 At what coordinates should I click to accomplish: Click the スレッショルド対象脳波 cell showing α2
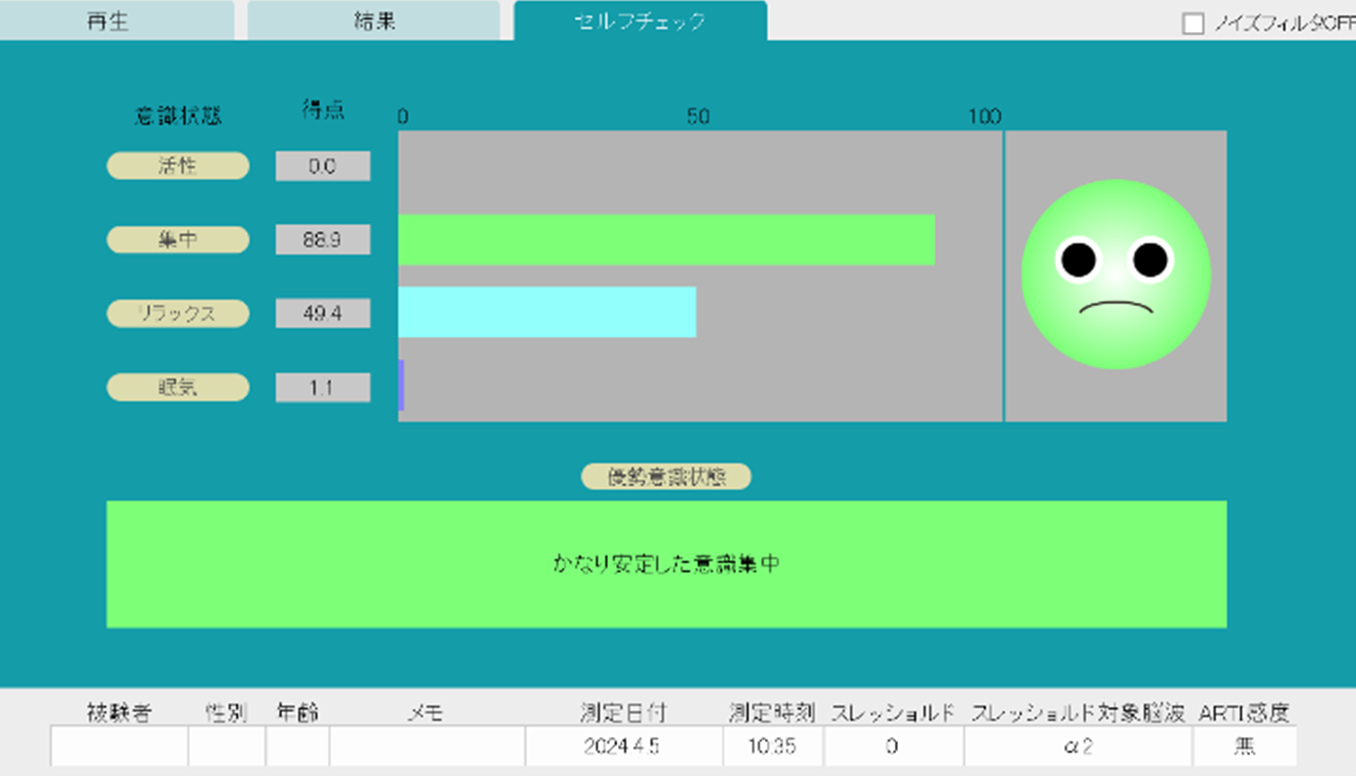[x=1078, y=746]
